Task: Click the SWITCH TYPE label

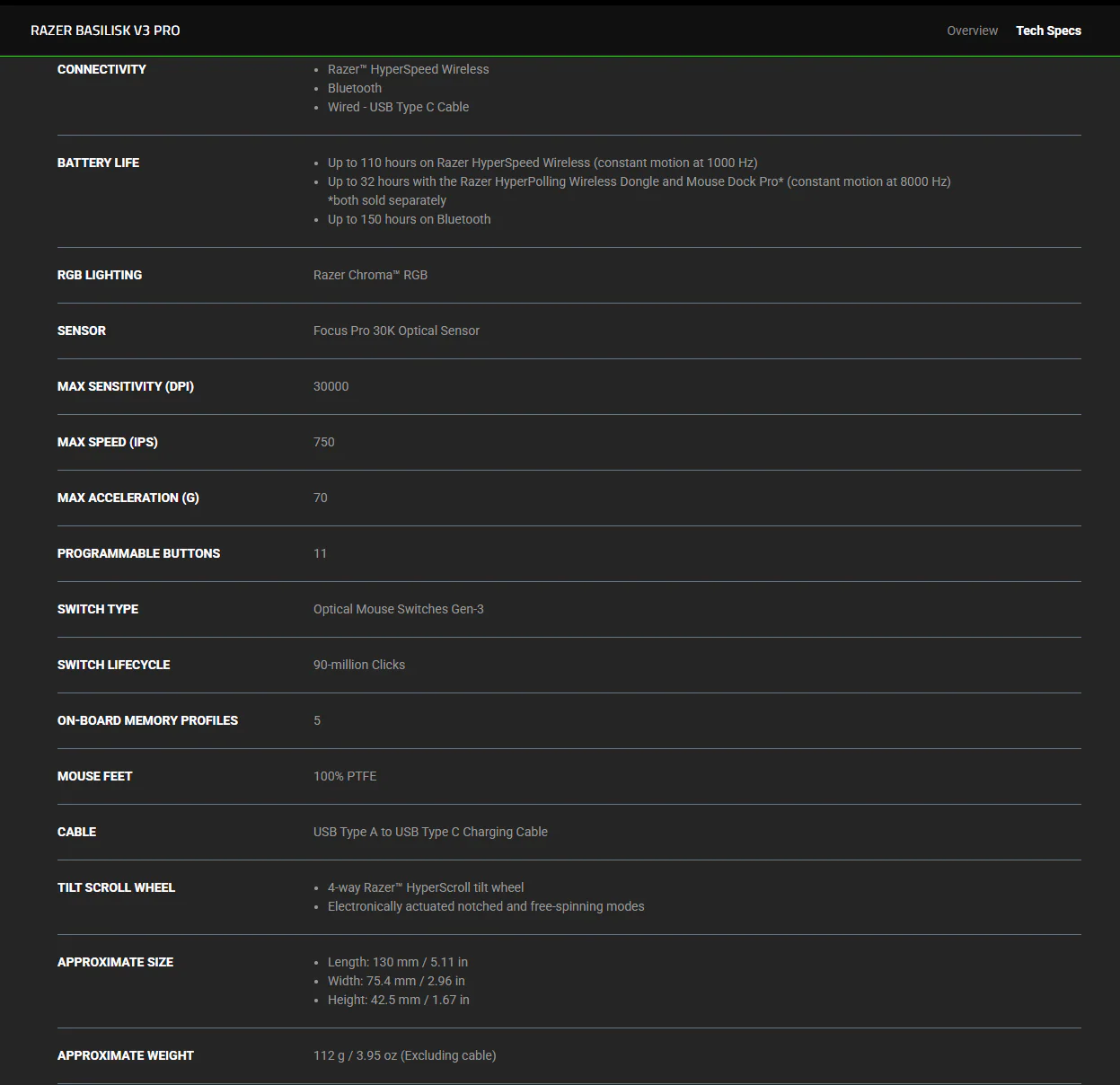Action: 98,609
